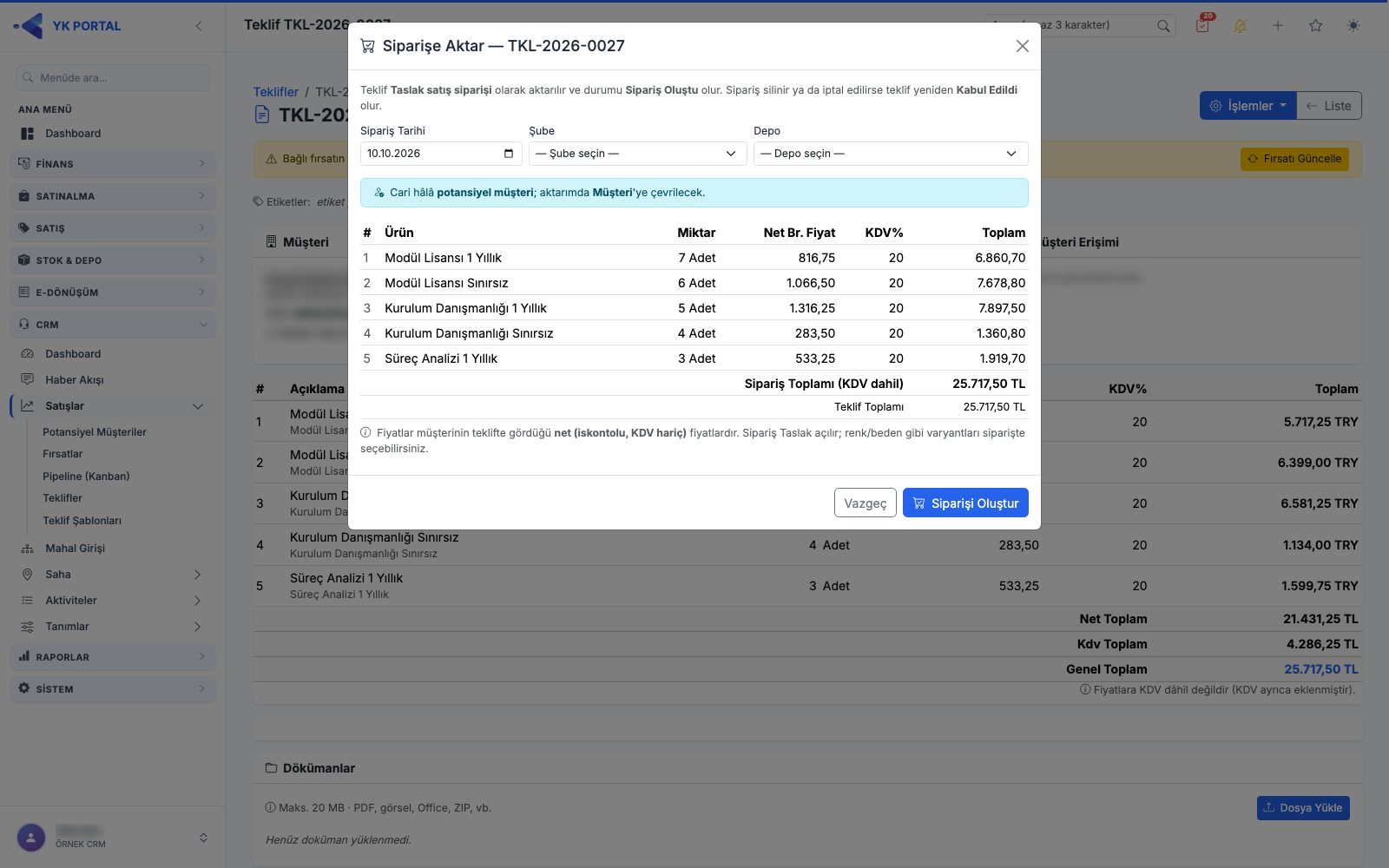Expand the Saha submenu

click(113, 575)
